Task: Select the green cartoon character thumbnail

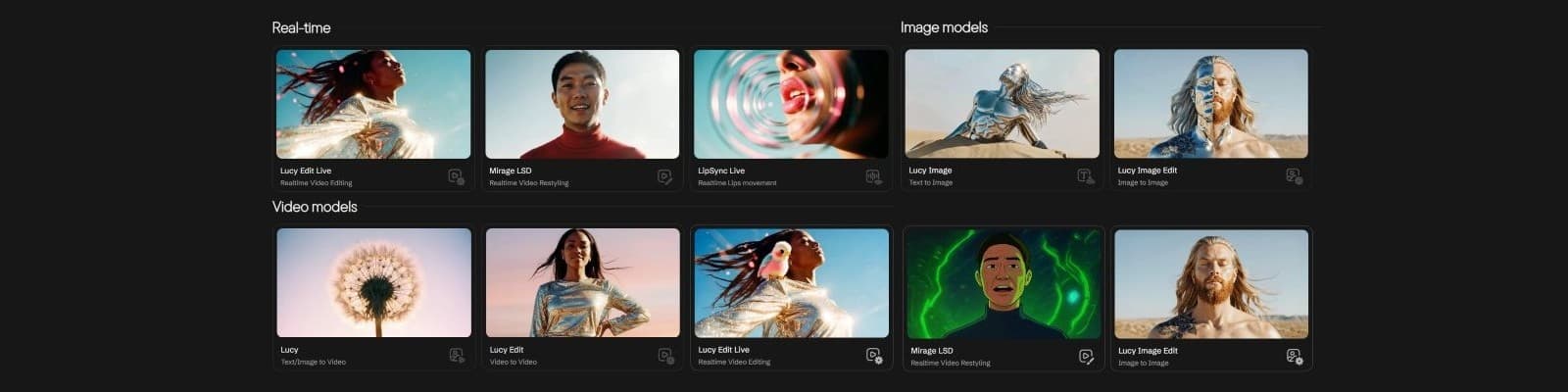Action: tap(1004, 284)
